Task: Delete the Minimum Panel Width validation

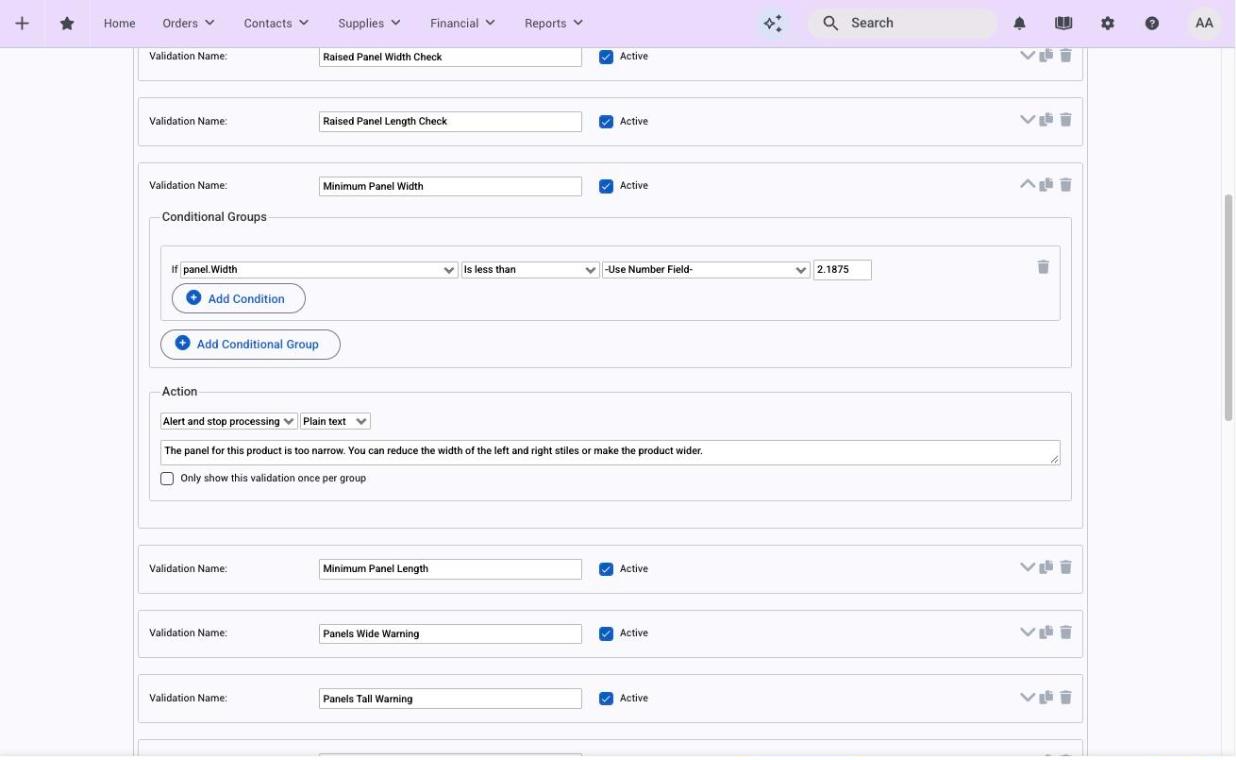Action: click(1066, 185)
